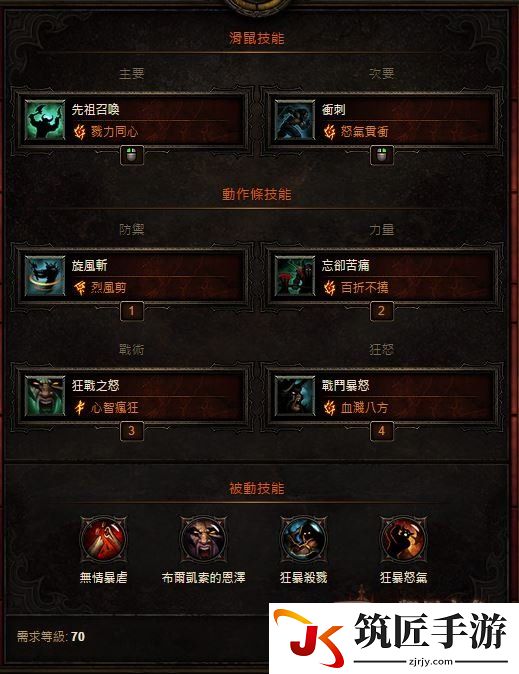Click the 布爾凱索的恩澤 passive icon
This screenshot has width=519, height=674.
click(x=203, y=539)
